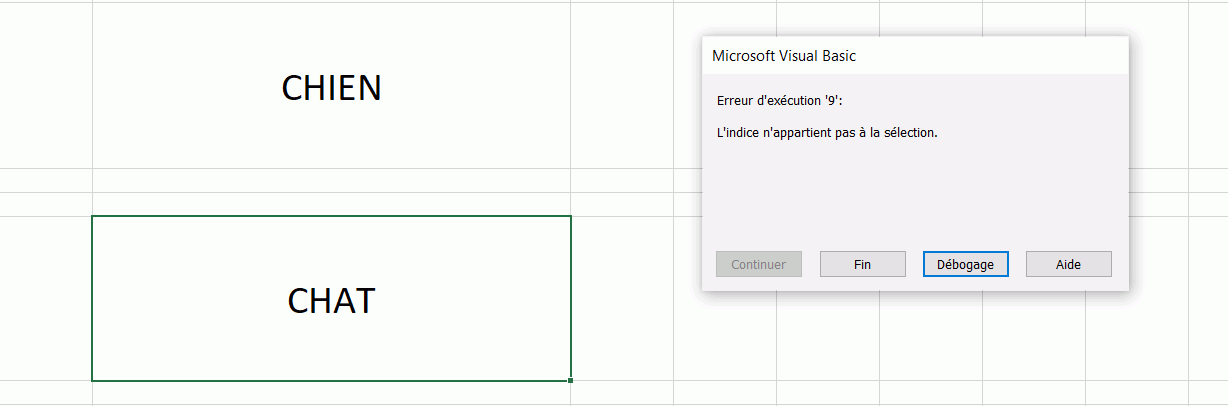Screen dimensions: 1228x406
Task: Click the "Erreur d'exécution '9':" text
Action: coord(787,101)
